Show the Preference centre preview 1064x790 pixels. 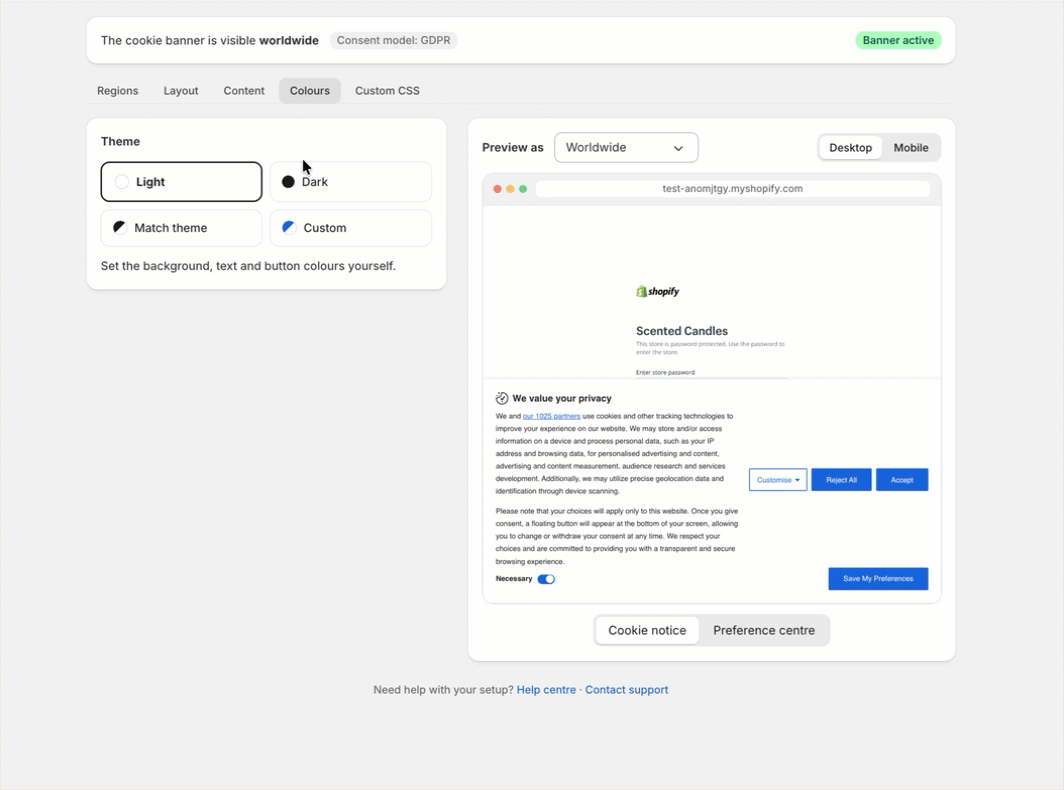pyautogui.click(x=764, y=631)
